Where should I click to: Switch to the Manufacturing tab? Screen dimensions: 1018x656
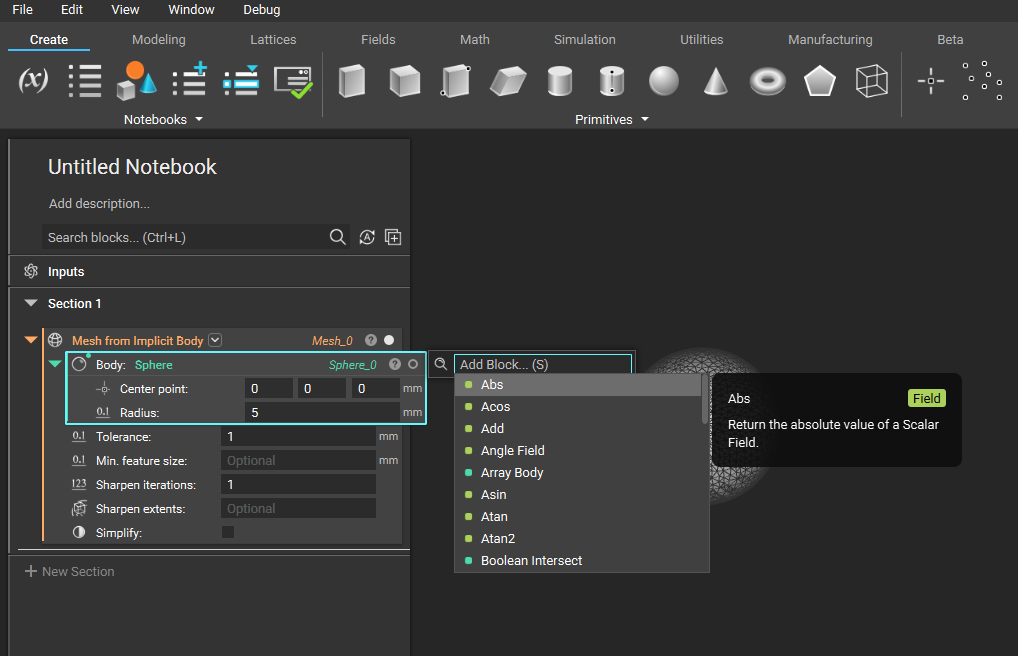(830, 40)
